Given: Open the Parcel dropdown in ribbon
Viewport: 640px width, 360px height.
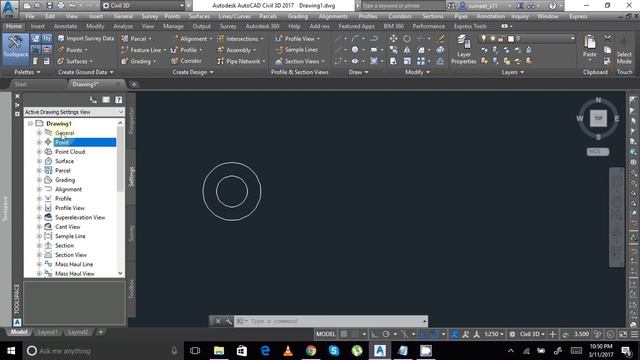Looking at the screenshot, I should 136,39.
